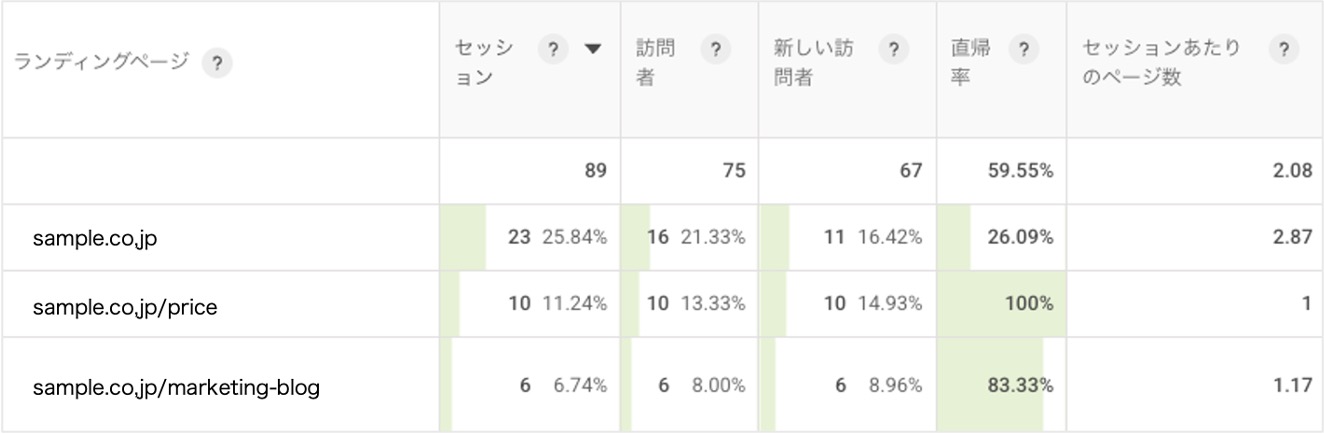Click the セッションあたりのページ数 header text
The height and width of the screenshot is (434, 1324).
pos(1161,62)
